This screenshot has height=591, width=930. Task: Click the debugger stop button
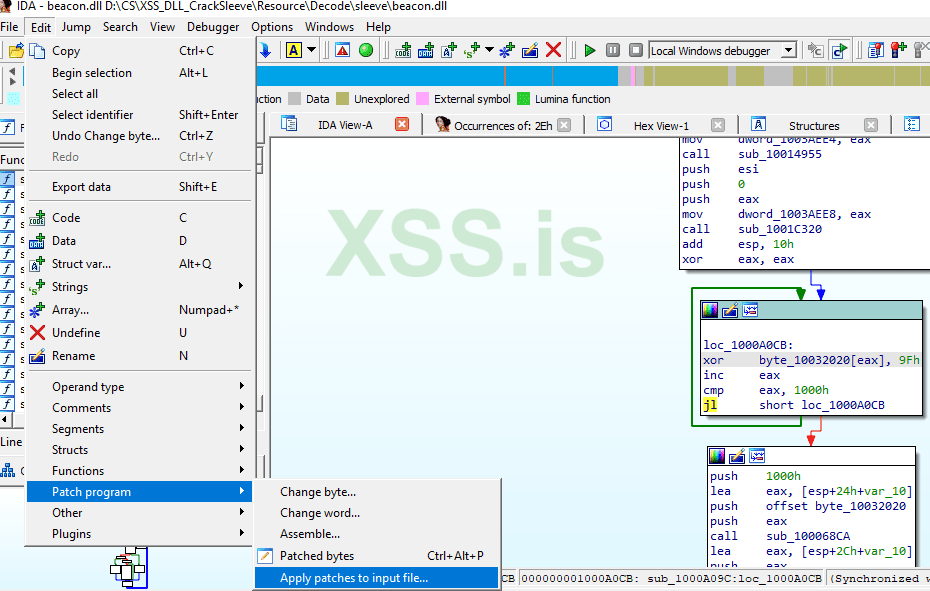(x=635, y=50)
